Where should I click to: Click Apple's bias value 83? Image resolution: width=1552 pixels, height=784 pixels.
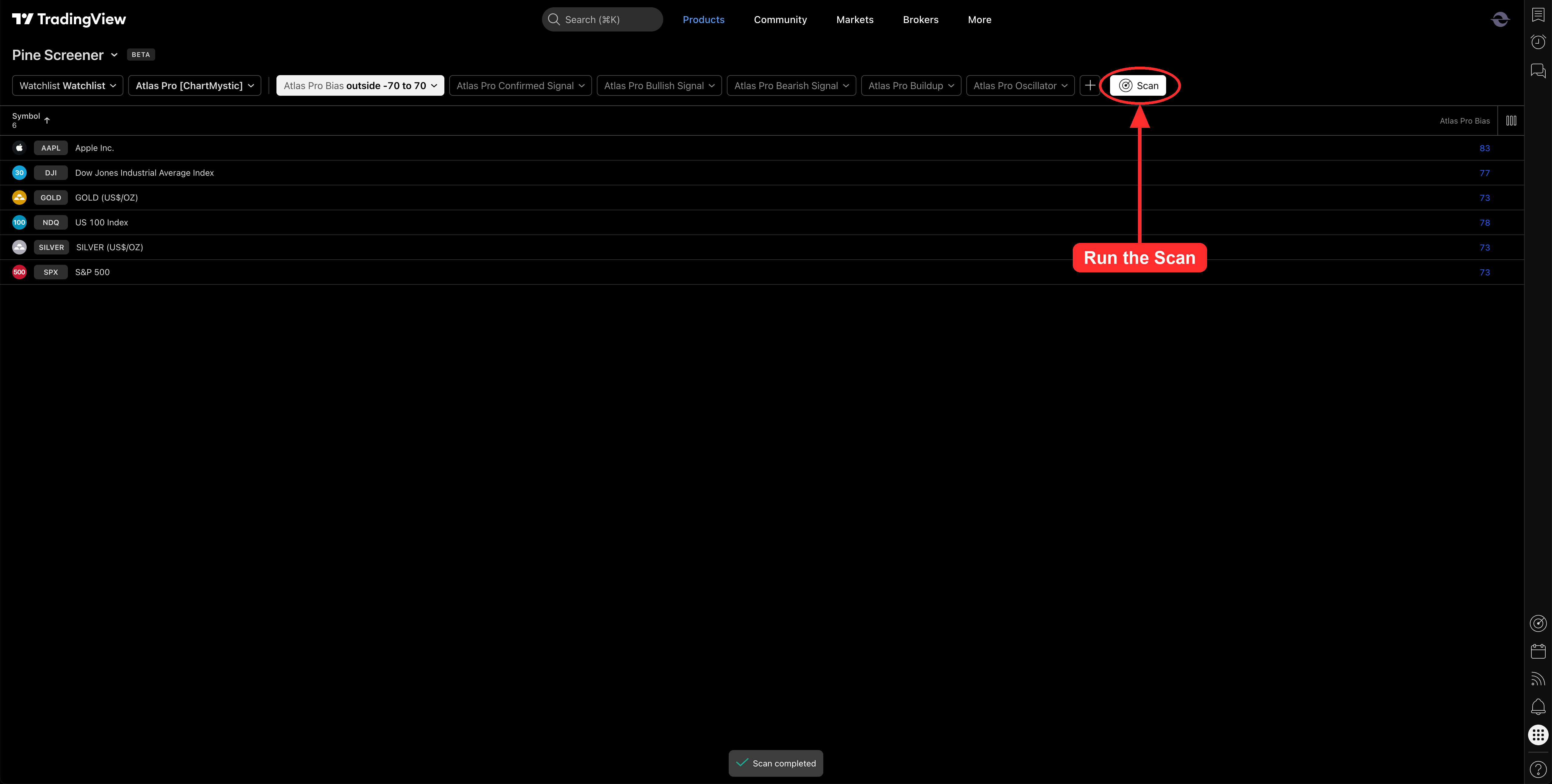1484,148
